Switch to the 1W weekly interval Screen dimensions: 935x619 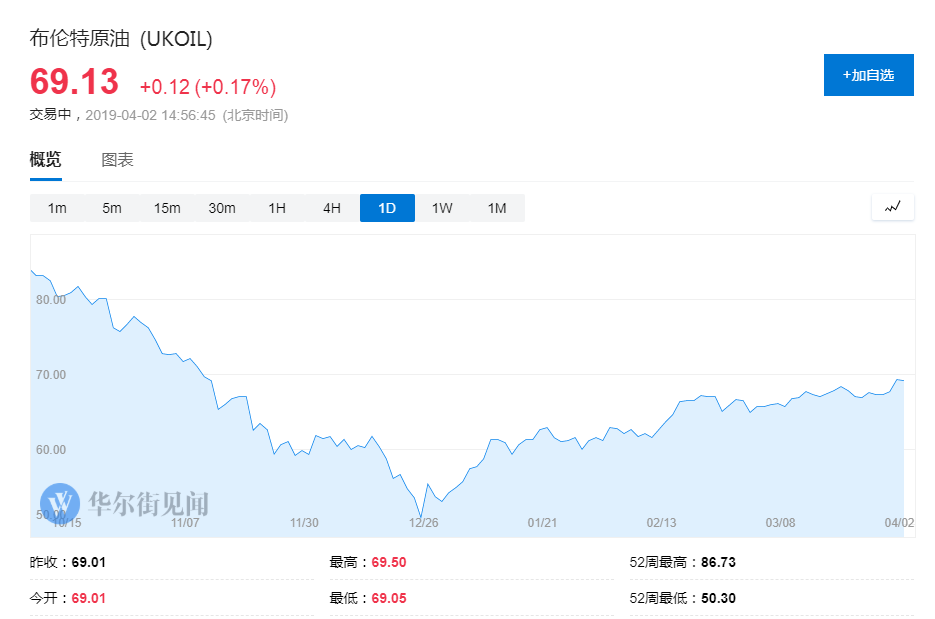pyautogui.click(x=442, y=208)
